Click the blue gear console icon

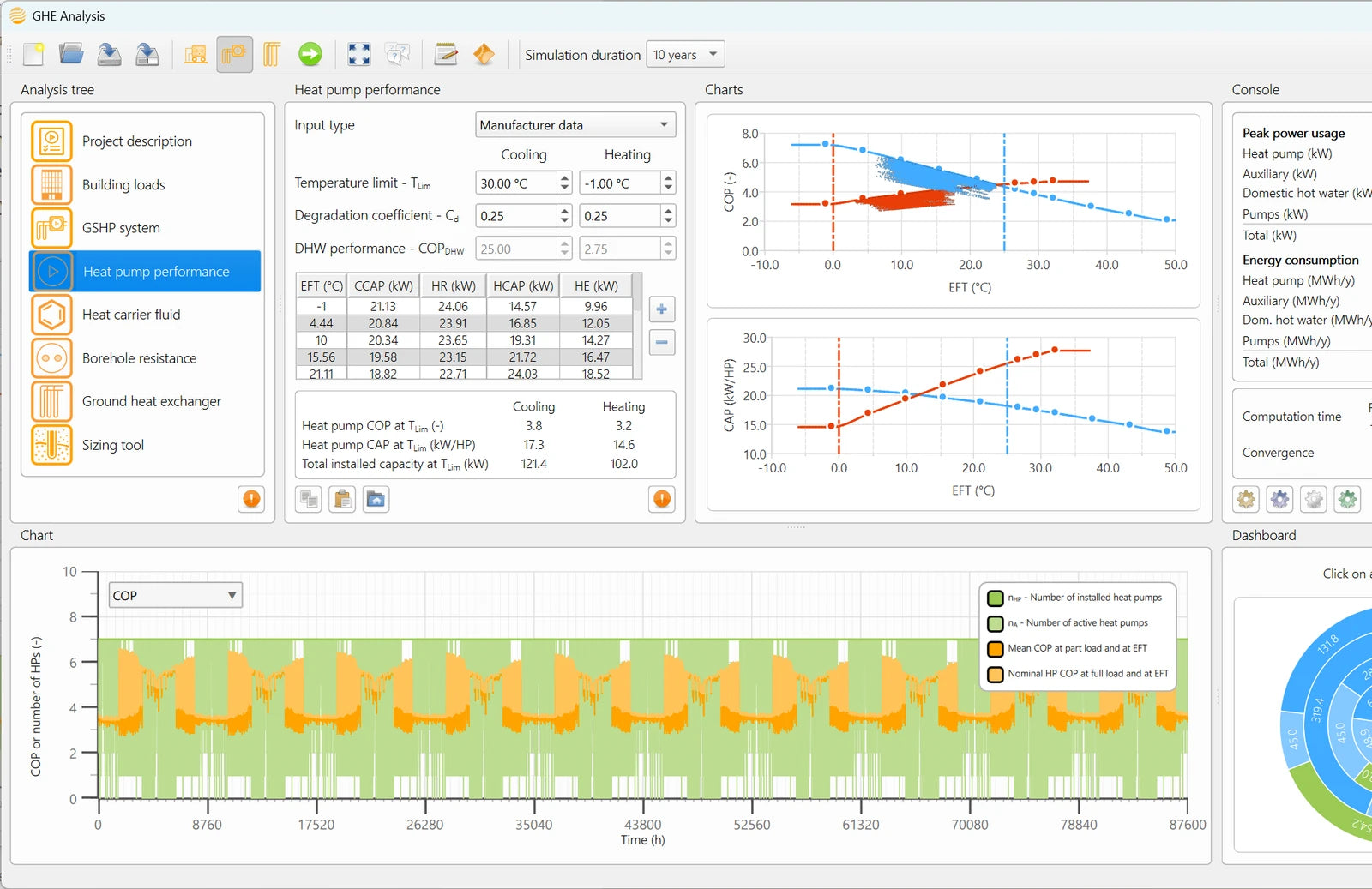[x=1279, y=499]
